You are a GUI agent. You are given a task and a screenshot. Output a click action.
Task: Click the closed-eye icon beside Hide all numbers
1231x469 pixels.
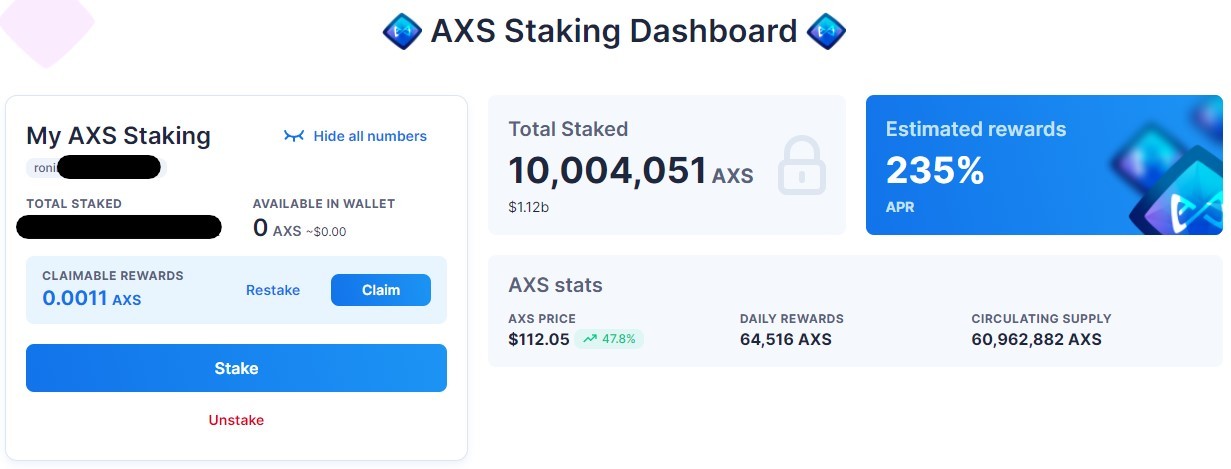294,136
